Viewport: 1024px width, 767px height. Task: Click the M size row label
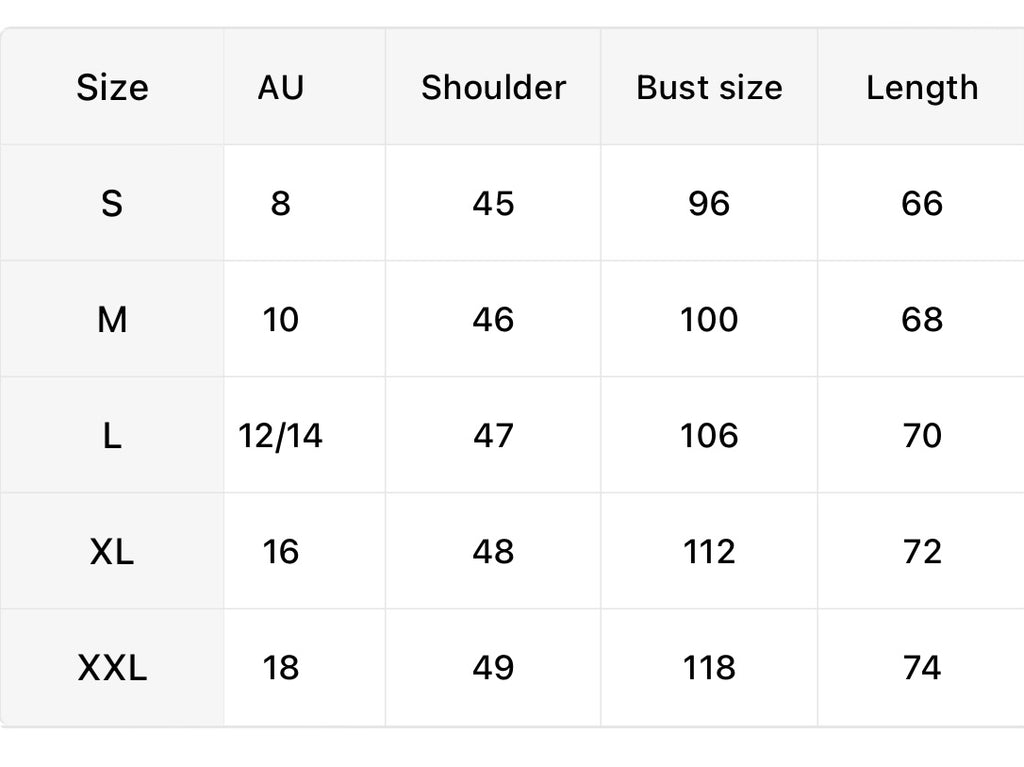(x=112, y=320)
